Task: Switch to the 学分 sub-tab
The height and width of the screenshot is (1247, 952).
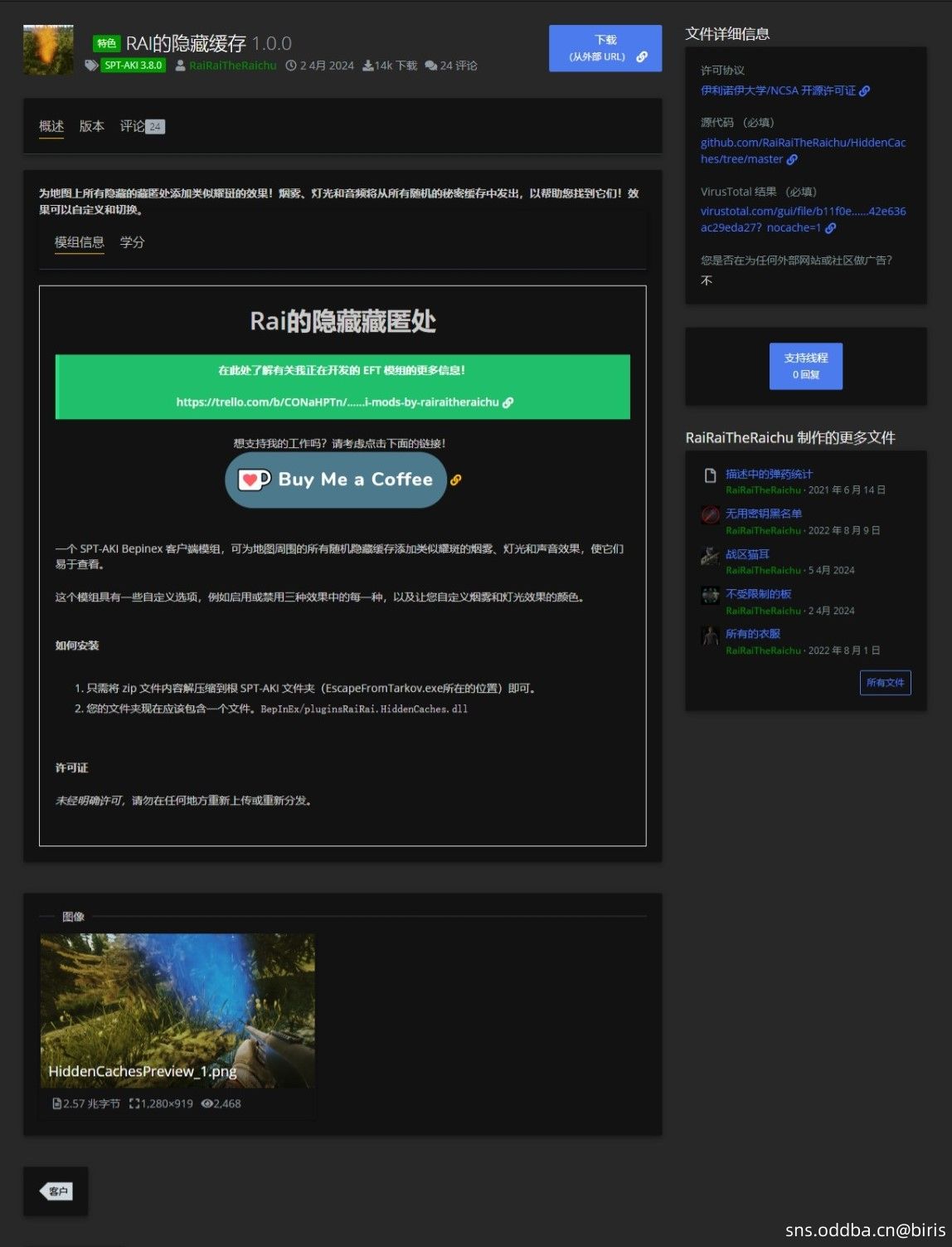Action: click(133, 242)
